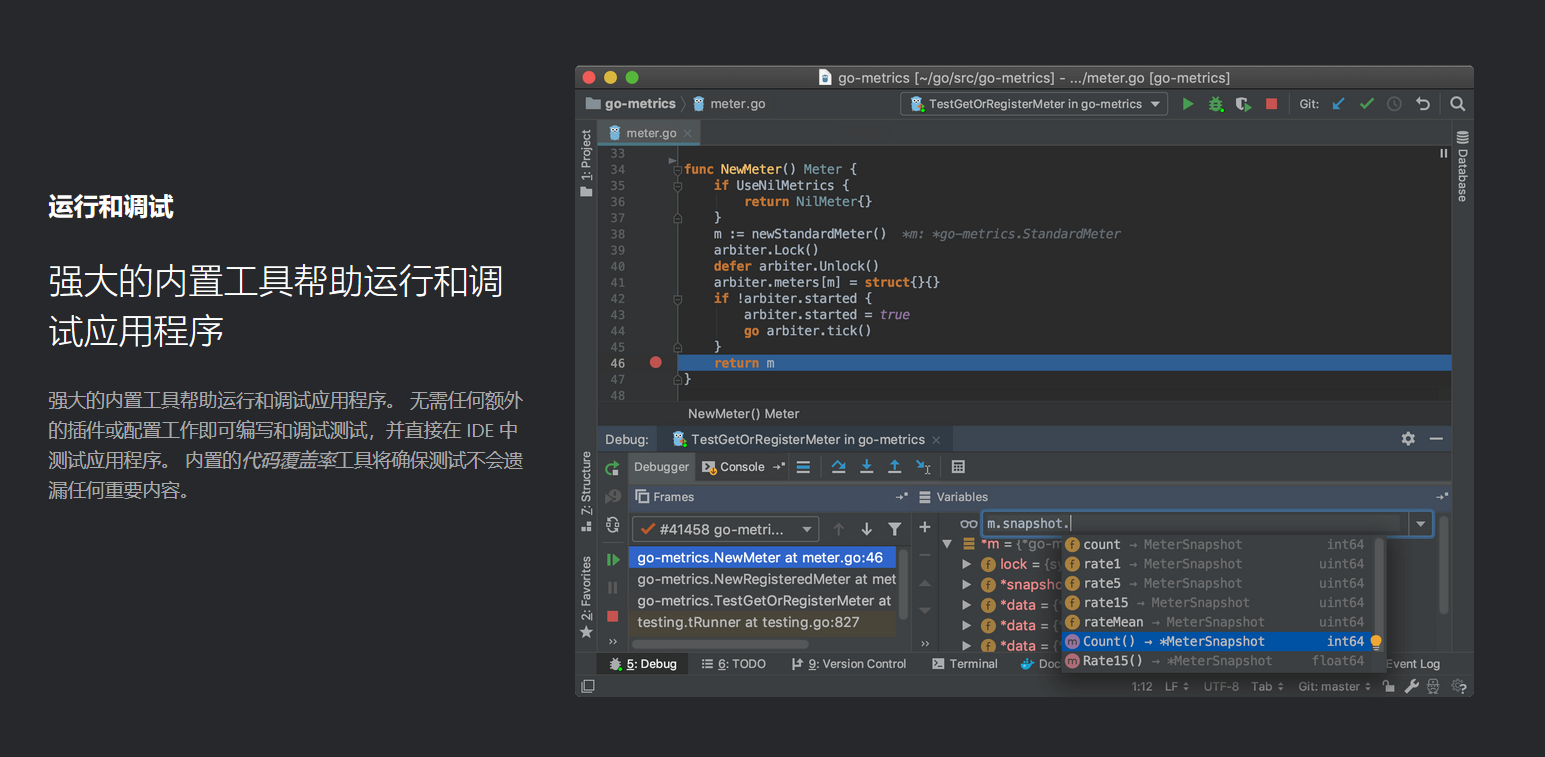Run the TestGetOrRegisterMeter configuration with green play icon
The image size is (1545, 757).
[x=1188, y=104]
